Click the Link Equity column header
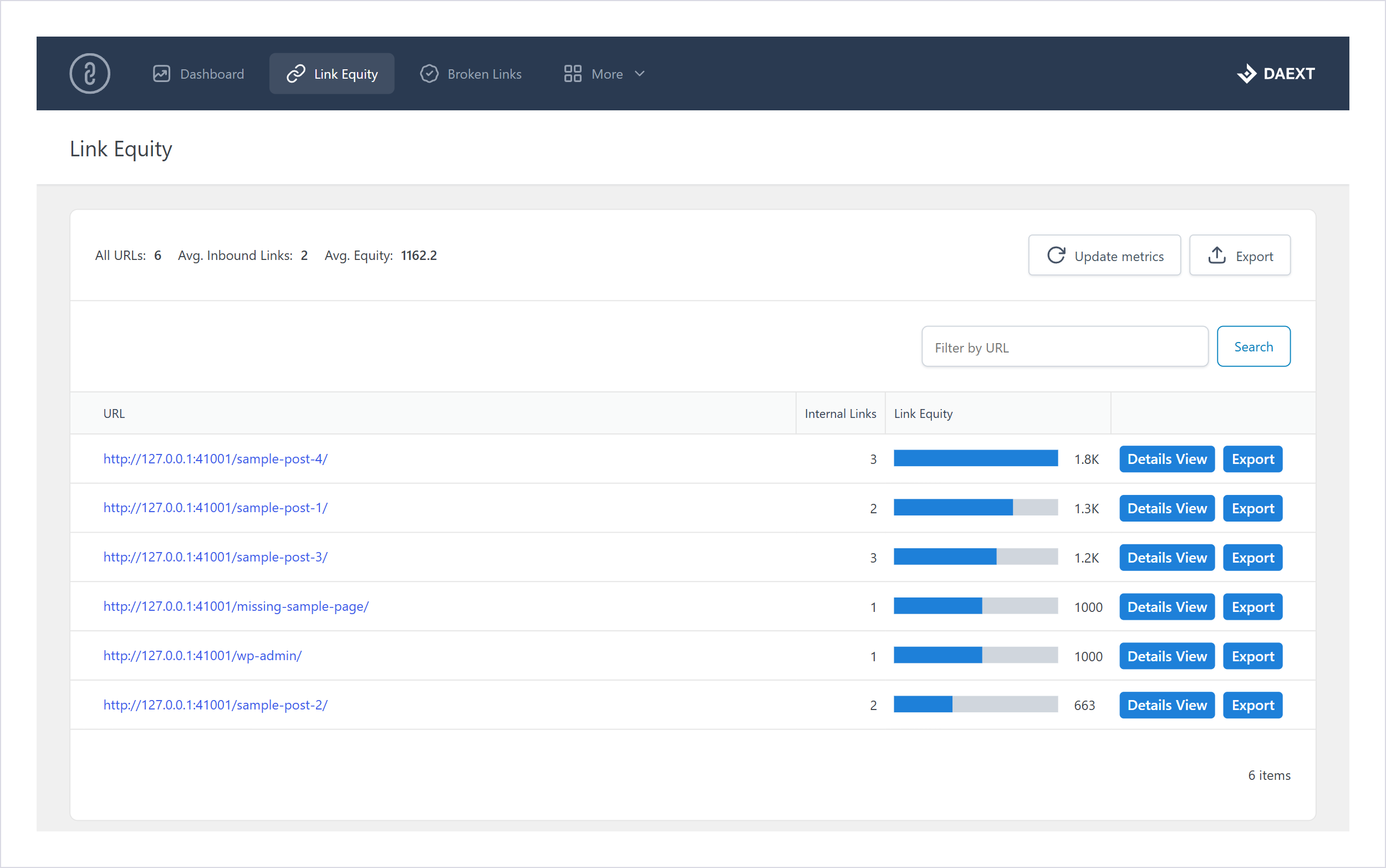This screenshot has width=1386, height=868. click(x=998, y=413)
